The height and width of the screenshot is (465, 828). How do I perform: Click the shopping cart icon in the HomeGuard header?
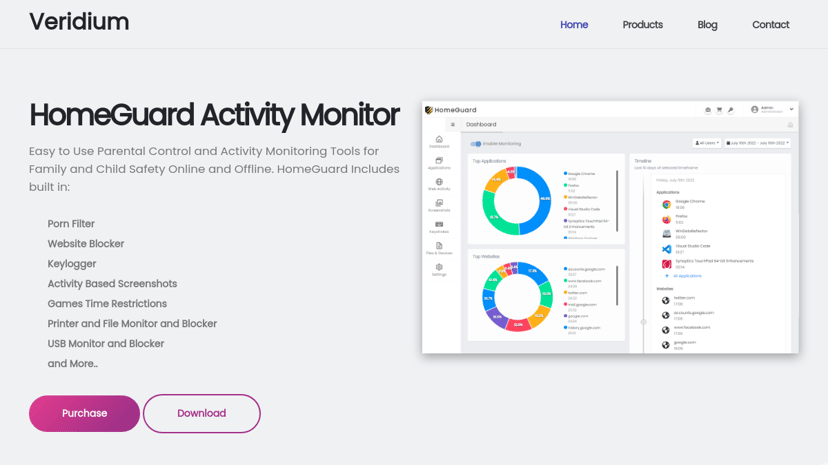(x=719, y=110)
